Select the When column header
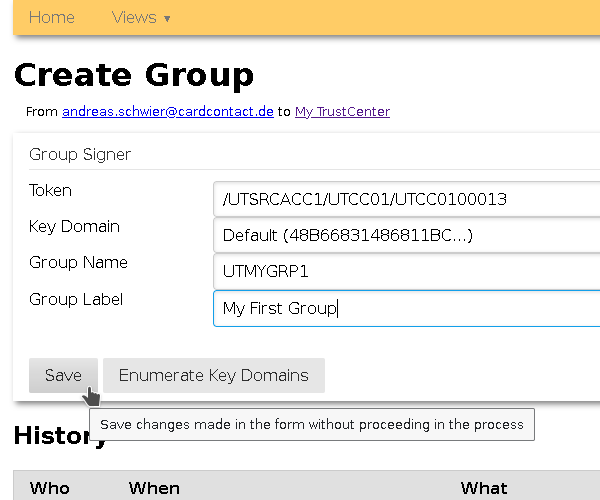 [x=154, y=488]
